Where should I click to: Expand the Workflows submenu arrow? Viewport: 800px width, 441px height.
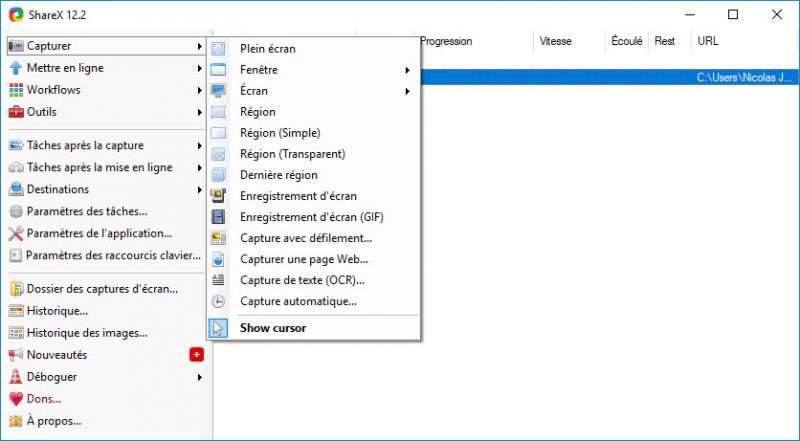tap(199, 90)
